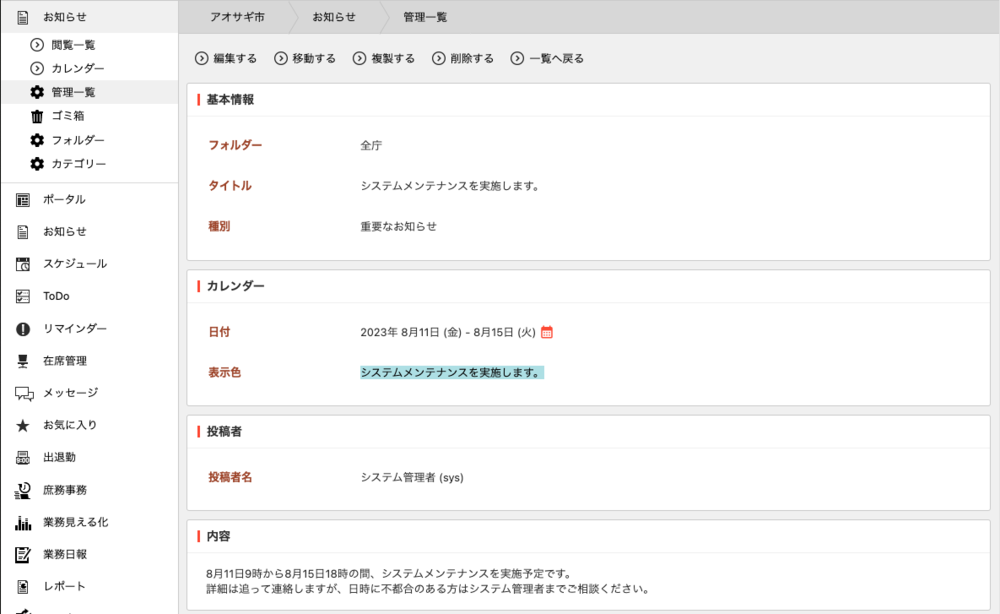Click the 出退勤 time clock icon
This screenshot has width=1000, height=614.
click(x=23, y=458)
